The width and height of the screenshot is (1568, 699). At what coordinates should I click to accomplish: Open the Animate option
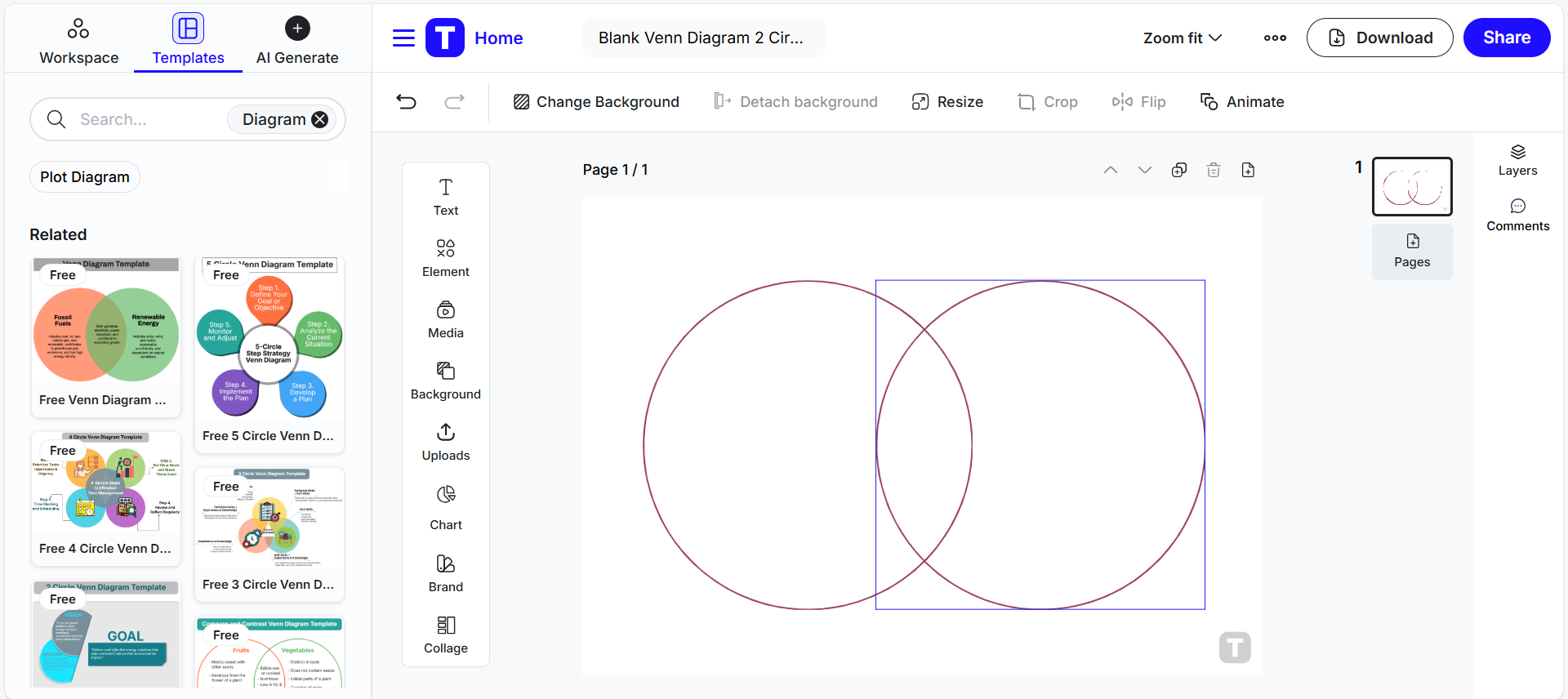click(1242, 102)
